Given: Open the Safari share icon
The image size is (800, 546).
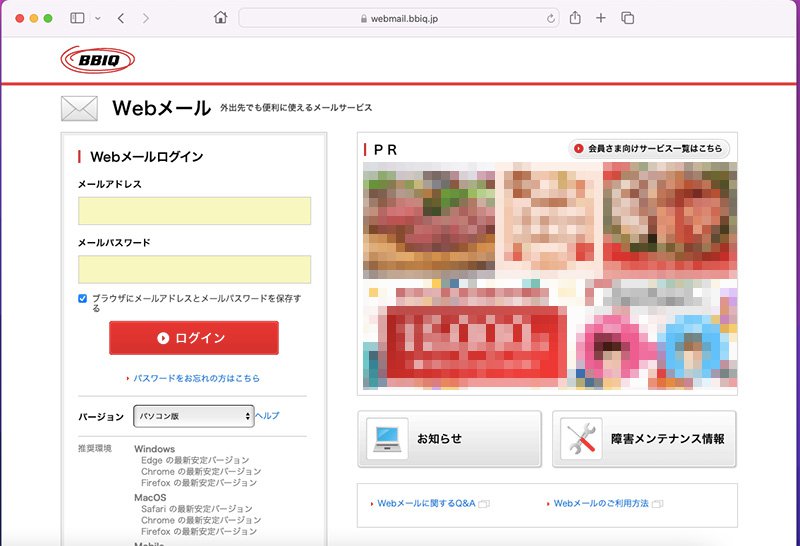Looking at the screenshot, I should [x=575, y=18].
